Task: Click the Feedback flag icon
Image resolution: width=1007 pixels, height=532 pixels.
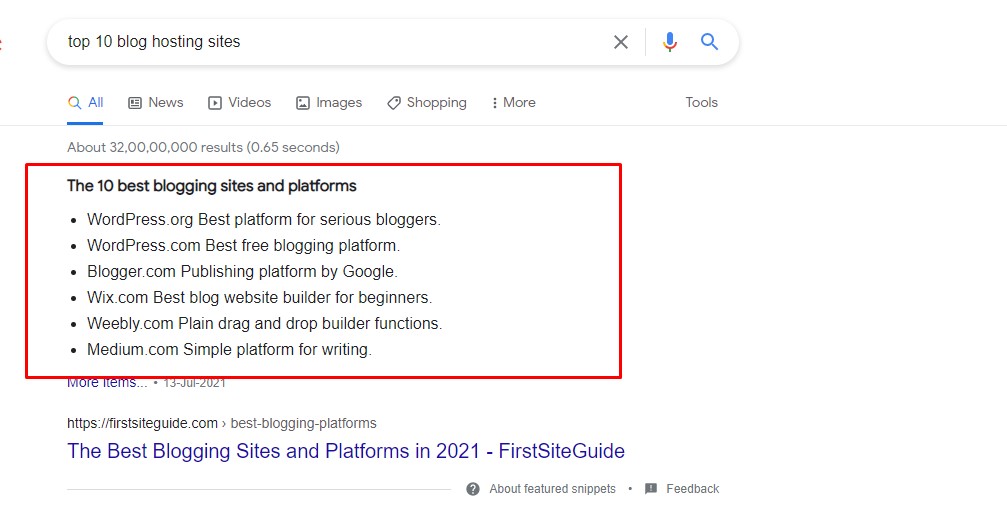Action: (x=651, y=489)
